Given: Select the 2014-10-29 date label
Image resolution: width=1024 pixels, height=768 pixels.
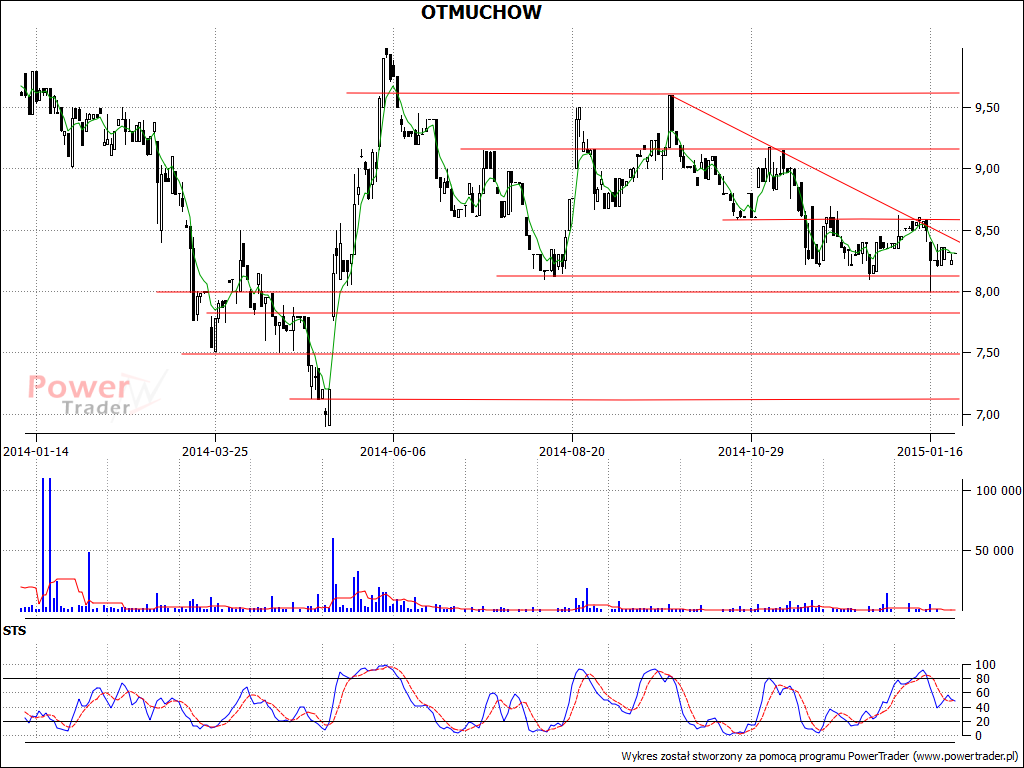Looking at the screenshot, I should 751,451.
